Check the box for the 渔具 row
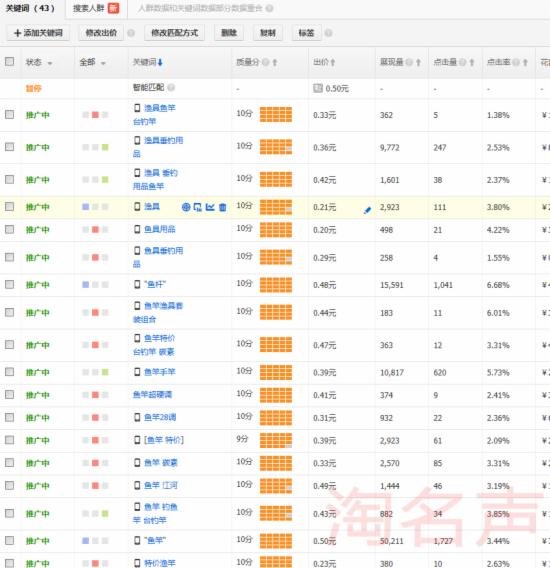Image resolution: width=550 pixels, height=568 pixels. 9,206
